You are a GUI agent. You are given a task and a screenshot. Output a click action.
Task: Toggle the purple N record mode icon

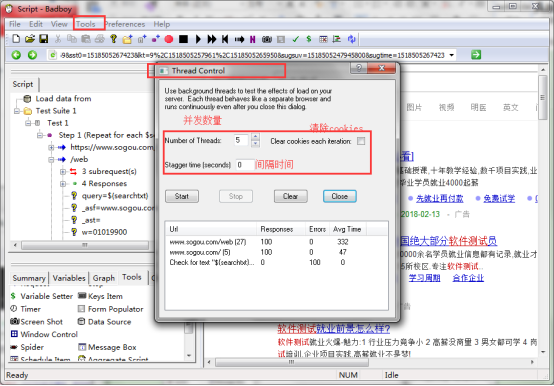(x=252, y=39)
